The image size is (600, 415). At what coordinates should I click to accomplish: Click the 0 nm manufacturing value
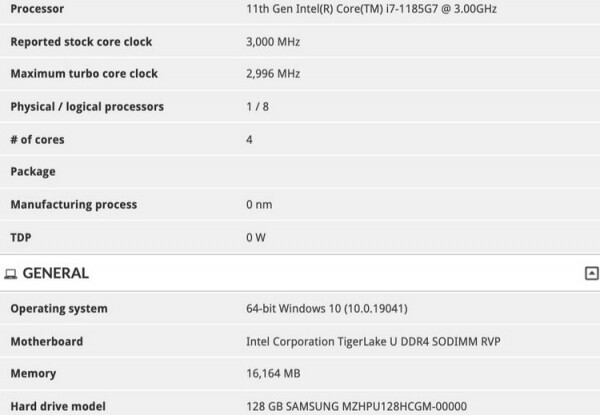259,204
